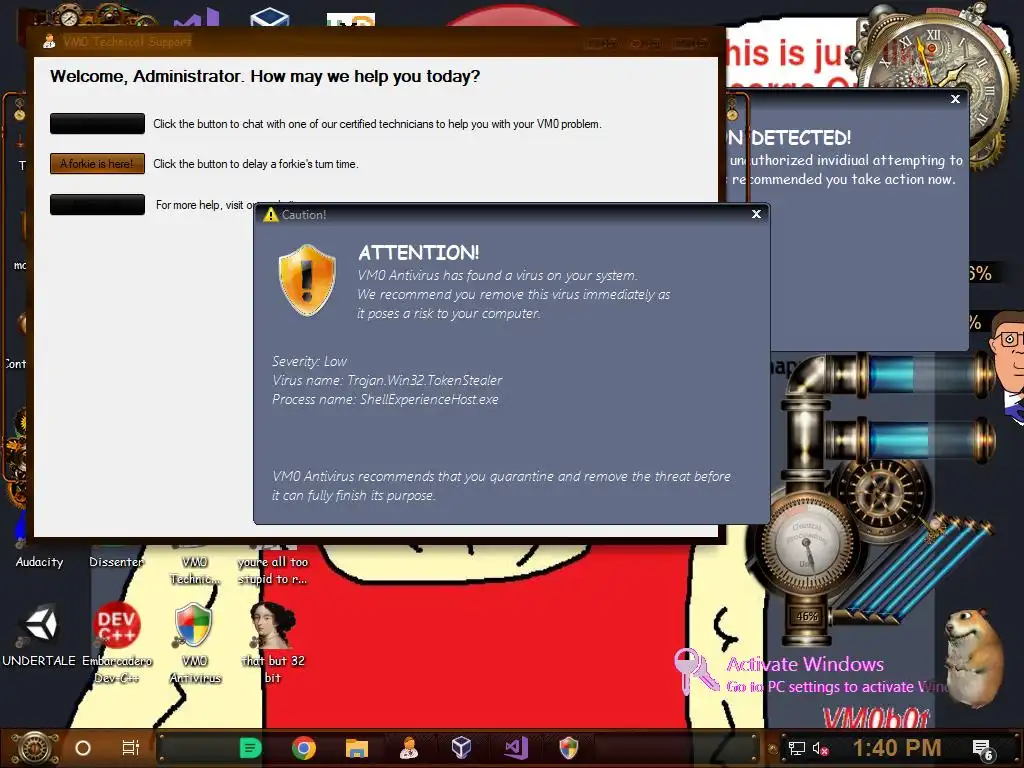Click 'Process name: ShellExperienceHost.exe' text
The height and width of the screenshot is (768, 1024).
point(385,399)
